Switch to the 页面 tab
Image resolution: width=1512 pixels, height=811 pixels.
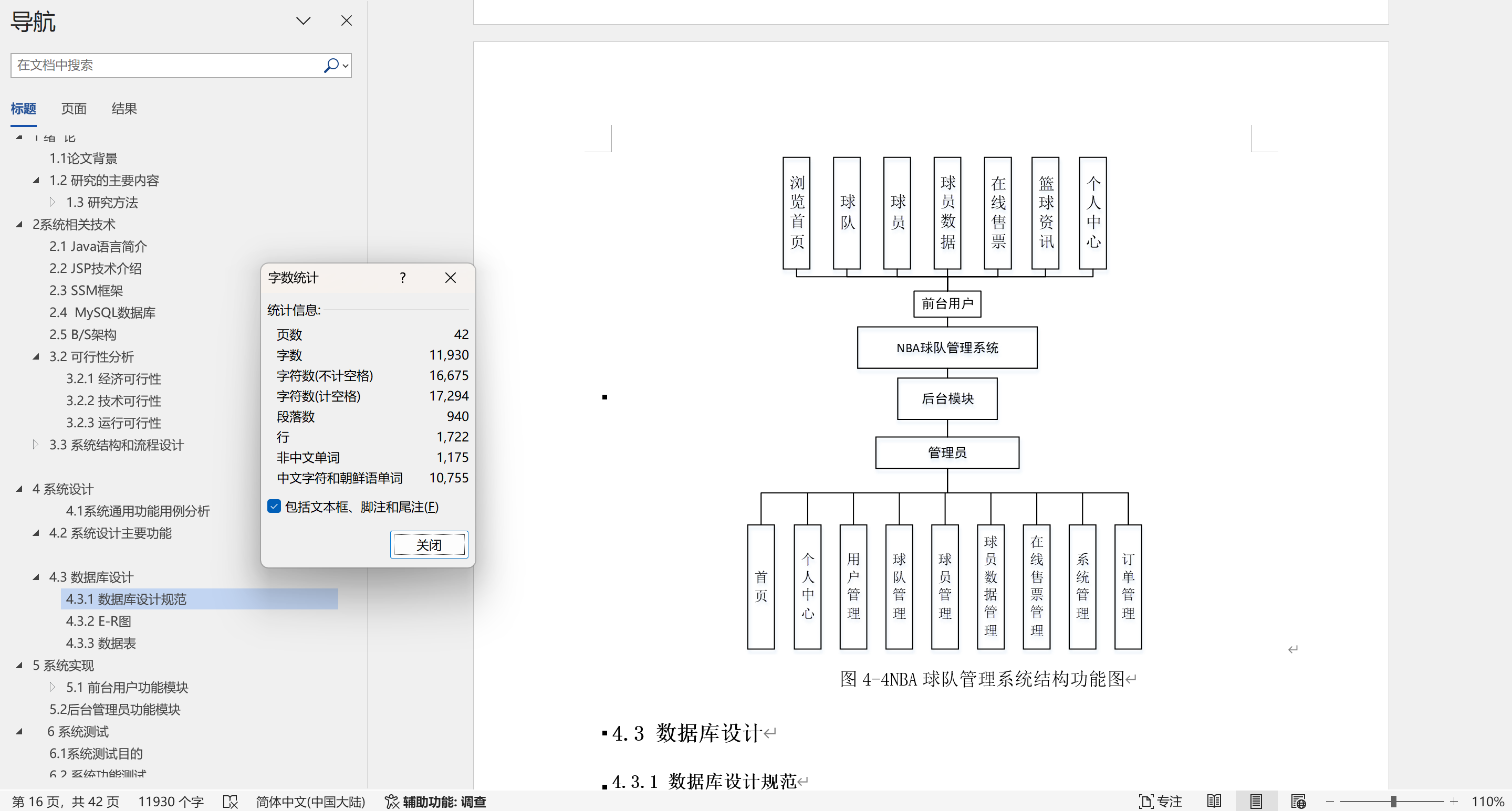click(74, 109)
